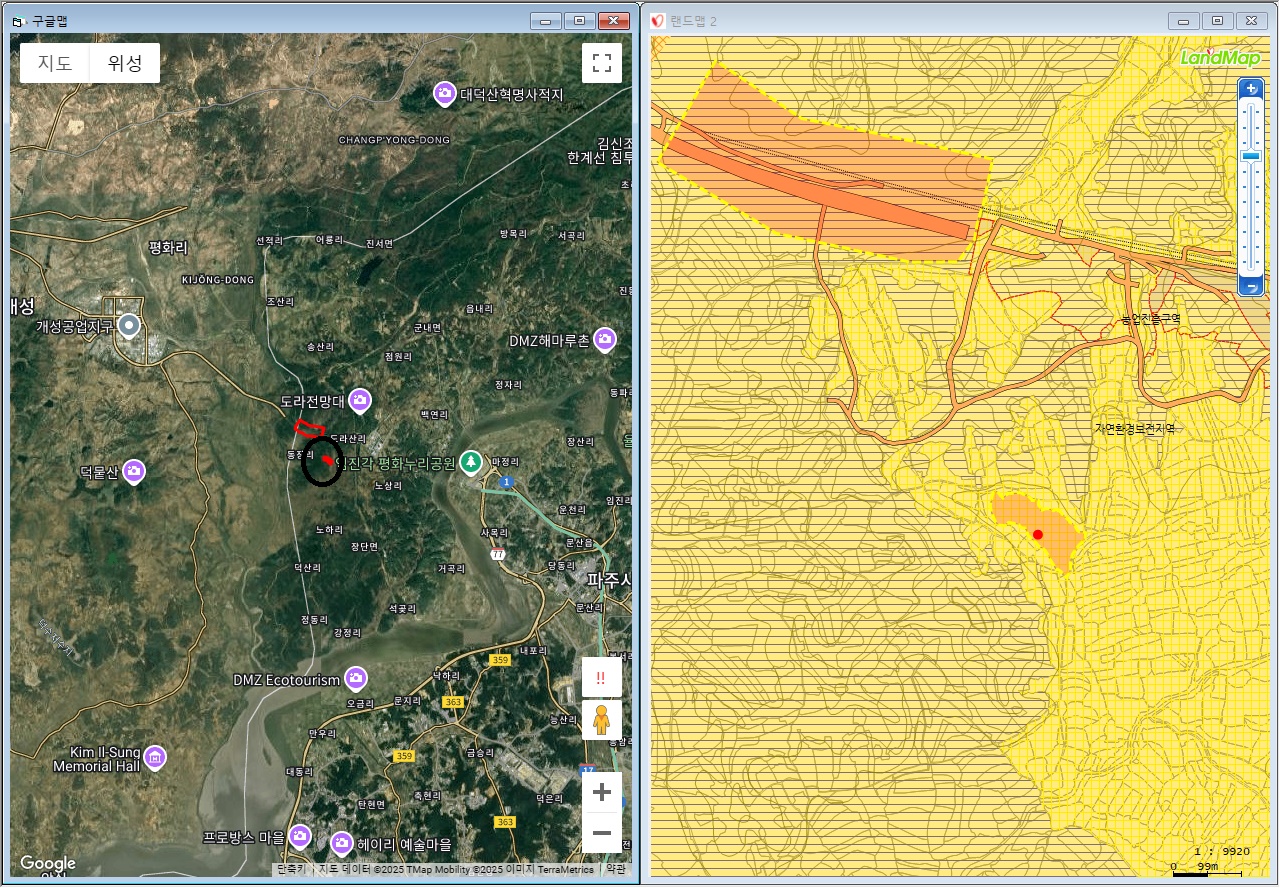Click LandMap zoom-out minus button
Viewport: 1280px width, 888px height.
coord(1251,288)
